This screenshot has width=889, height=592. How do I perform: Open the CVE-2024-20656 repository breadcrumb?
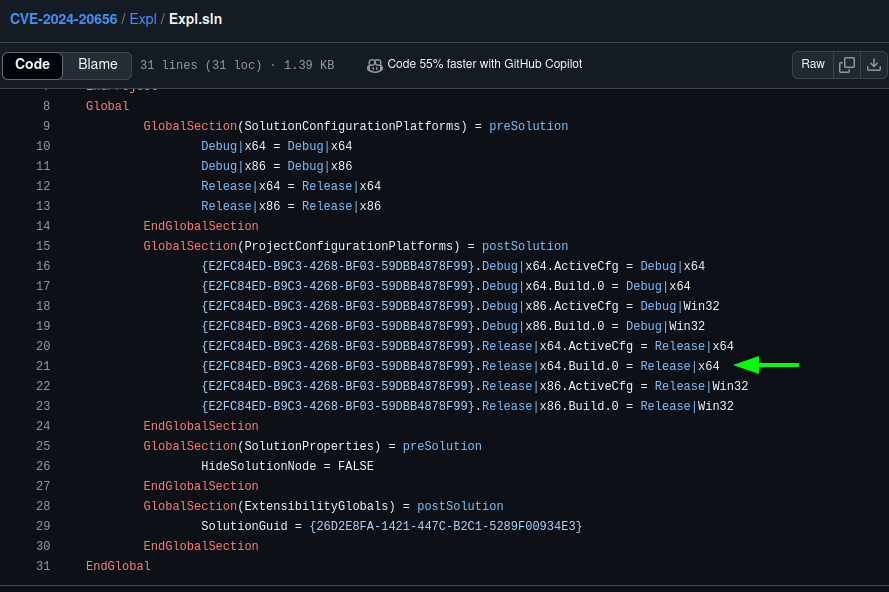pos(63,19)
